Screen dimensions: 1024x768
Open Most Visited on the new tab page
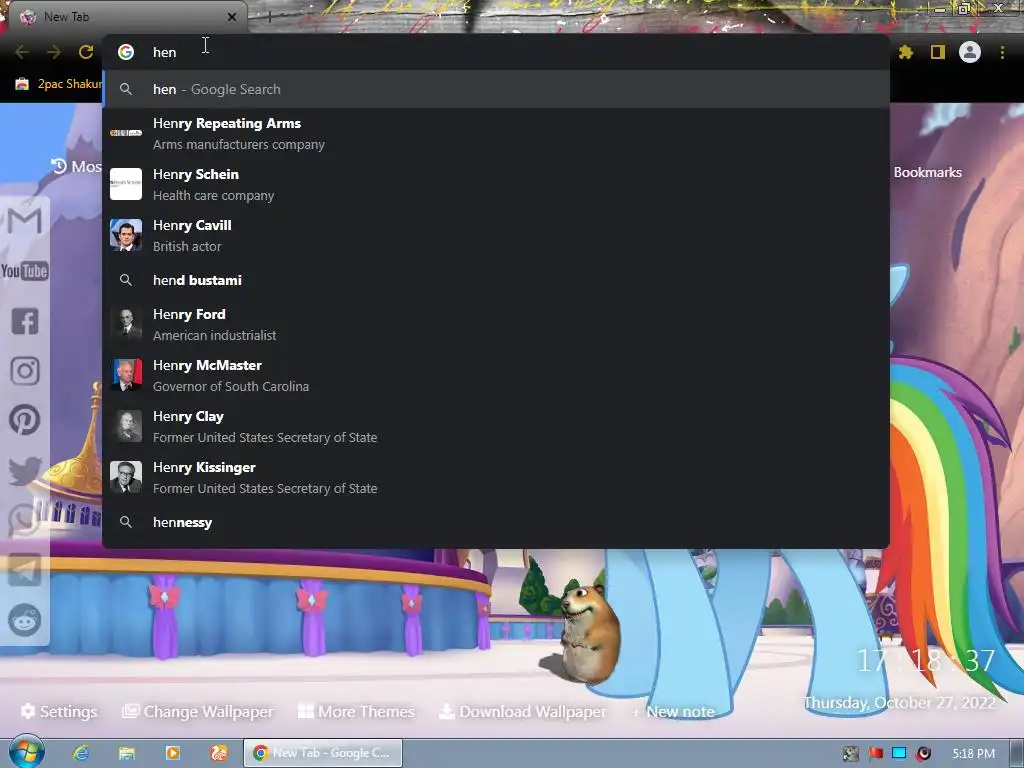(76, 167)
